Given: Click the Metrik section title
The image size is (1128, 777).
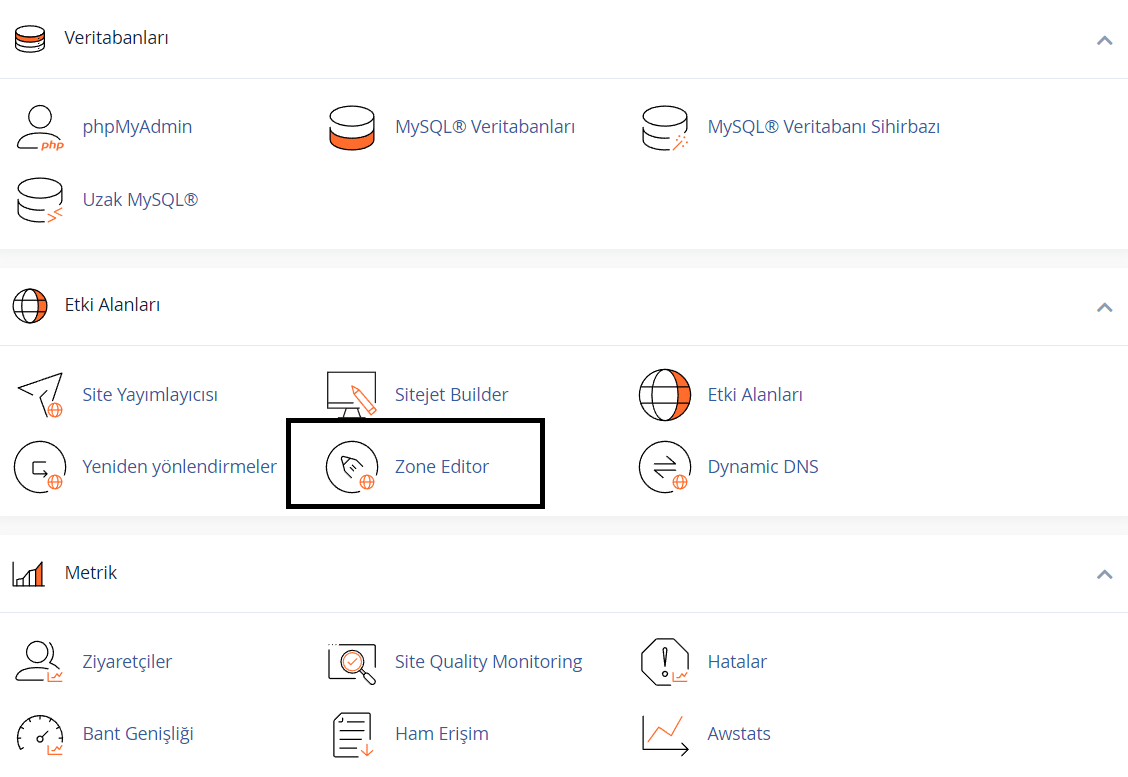Looking at the screenshot, I should [x=91, y=573].
